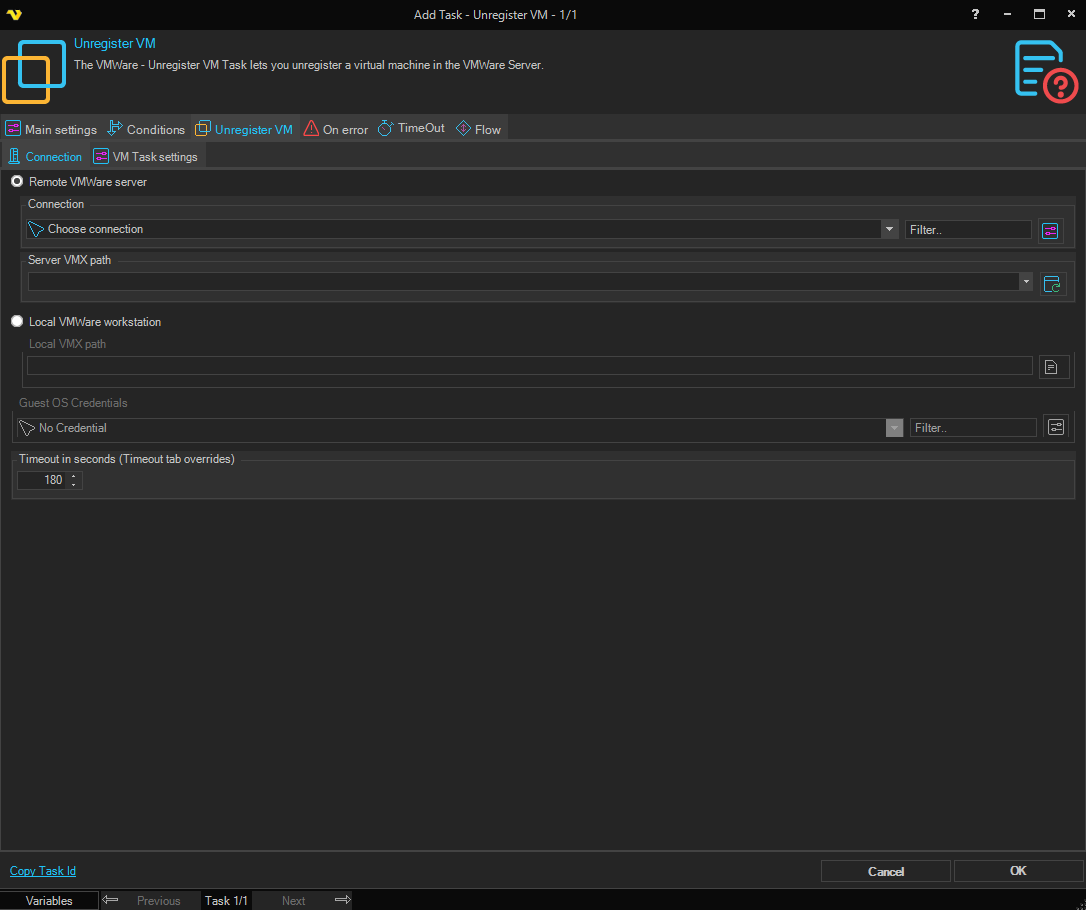Increase the timeout seconds stepper value
Viewport: 1086px width, 910px height.
pyautogui.click(x=74, y=476)
